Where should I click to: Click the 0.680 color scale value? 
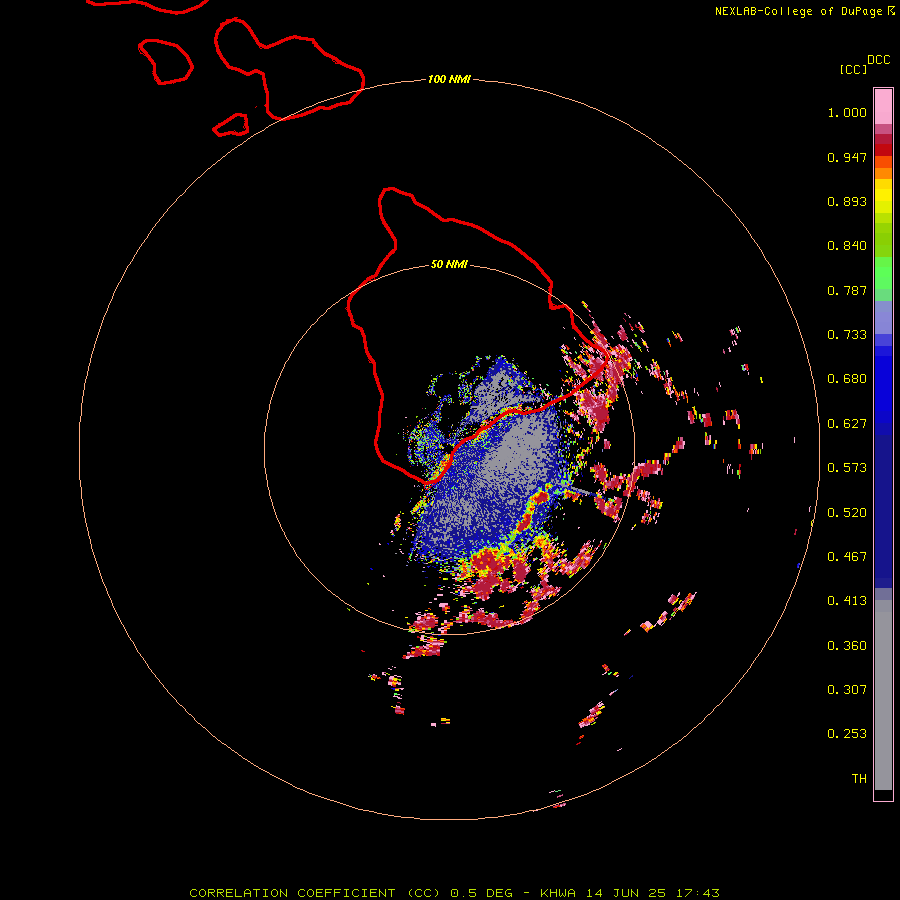point(847,379)
